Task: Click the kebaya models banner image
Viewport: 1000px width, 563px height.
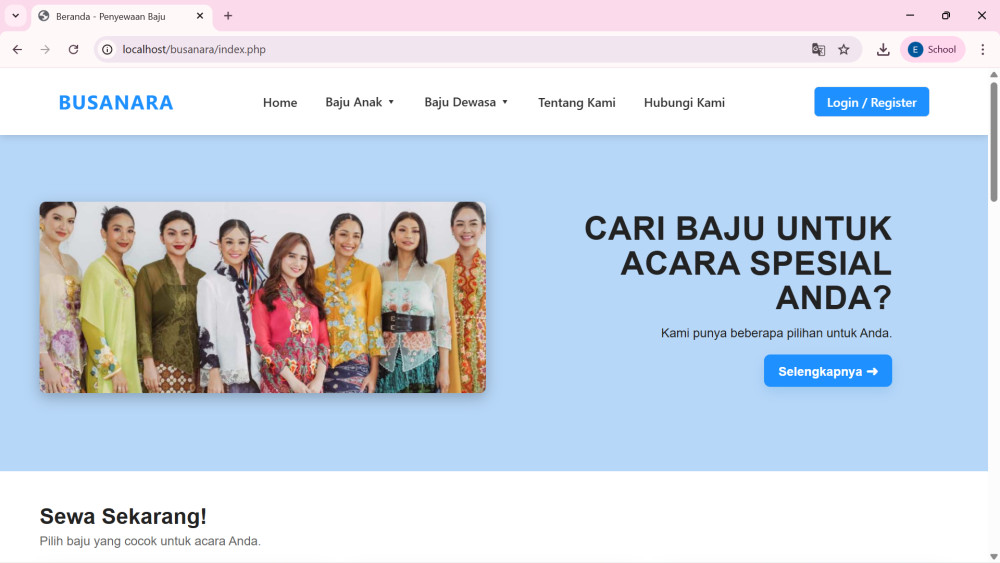Action: (262, 297)
